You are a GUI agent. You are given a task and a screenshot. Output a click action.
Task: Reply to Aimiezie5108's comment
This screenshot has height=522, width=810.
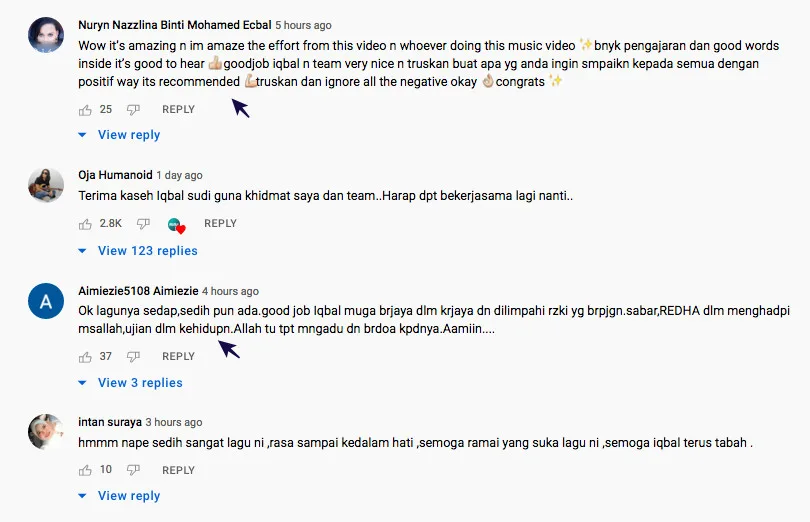click(178, 356)
